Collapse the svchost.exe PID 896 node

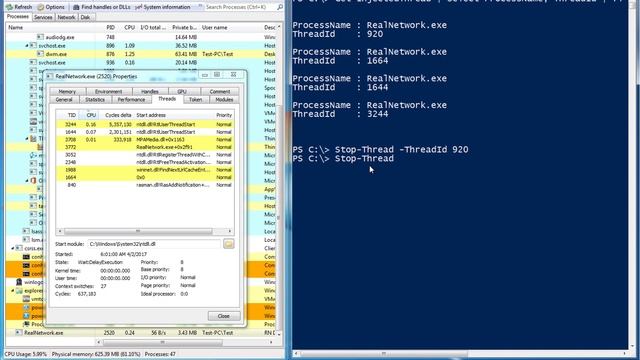[27, 46]
